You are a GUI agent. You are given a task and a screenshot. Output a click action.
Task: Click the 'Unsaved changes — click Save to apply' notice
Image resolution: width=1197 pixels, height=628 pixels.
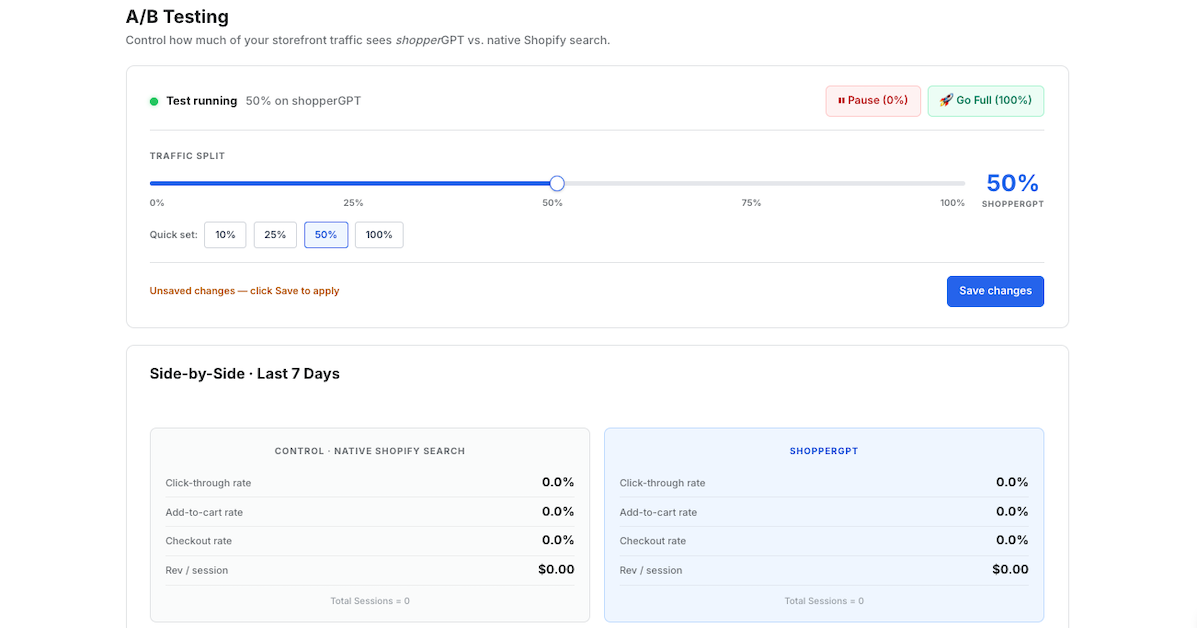244,291
